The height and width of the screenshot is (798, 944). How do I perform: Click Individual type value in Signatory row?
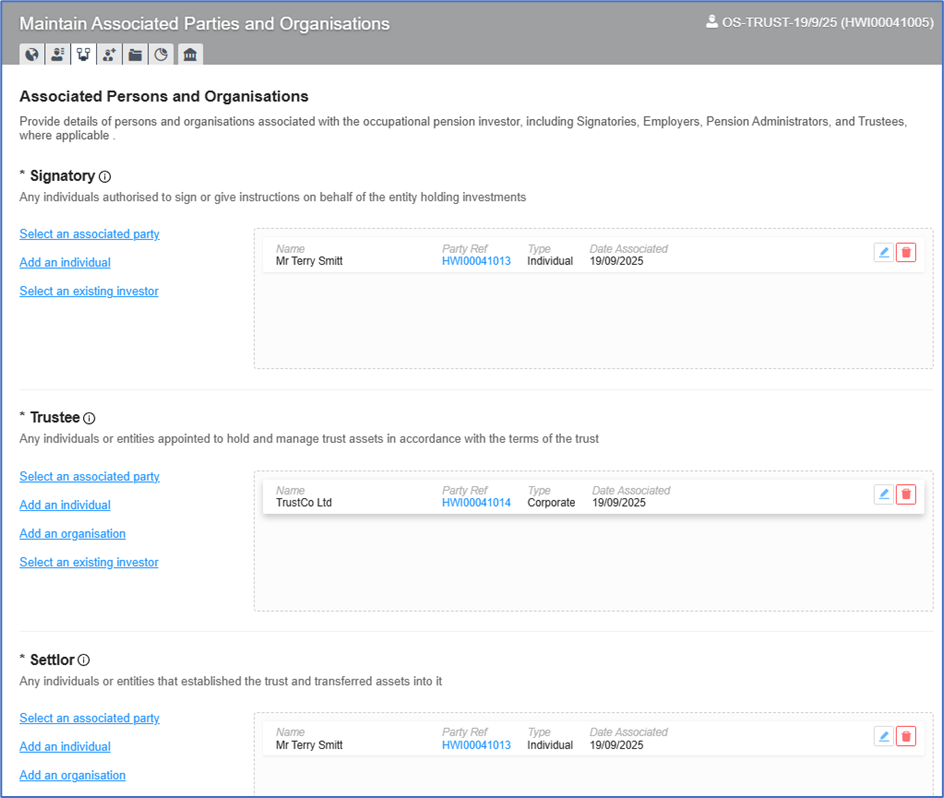(x=550, y=261)
